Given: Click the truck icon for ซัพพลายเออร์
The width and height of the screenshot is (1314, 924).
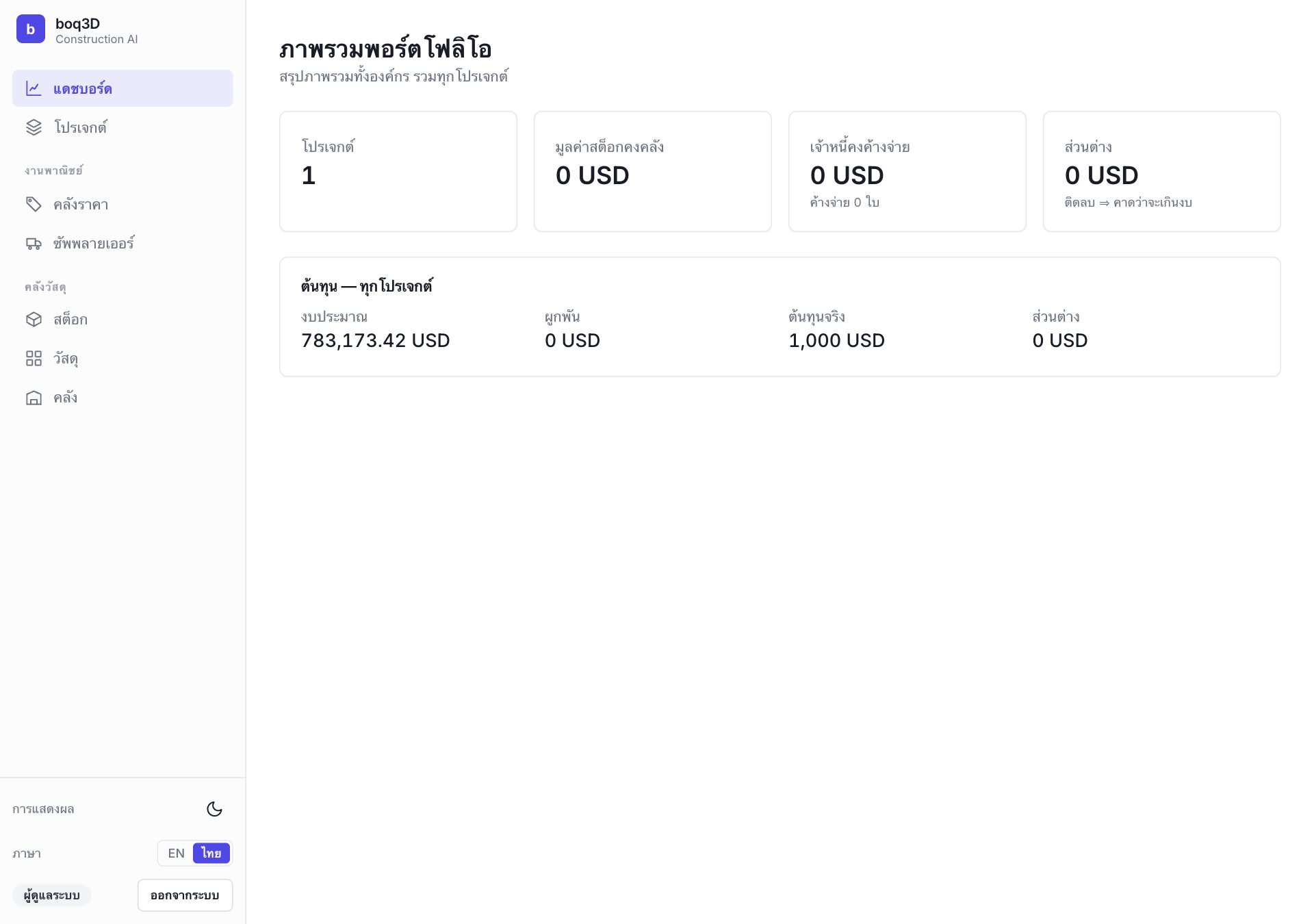Looking at the screenshot, I should tap(34, 243).
